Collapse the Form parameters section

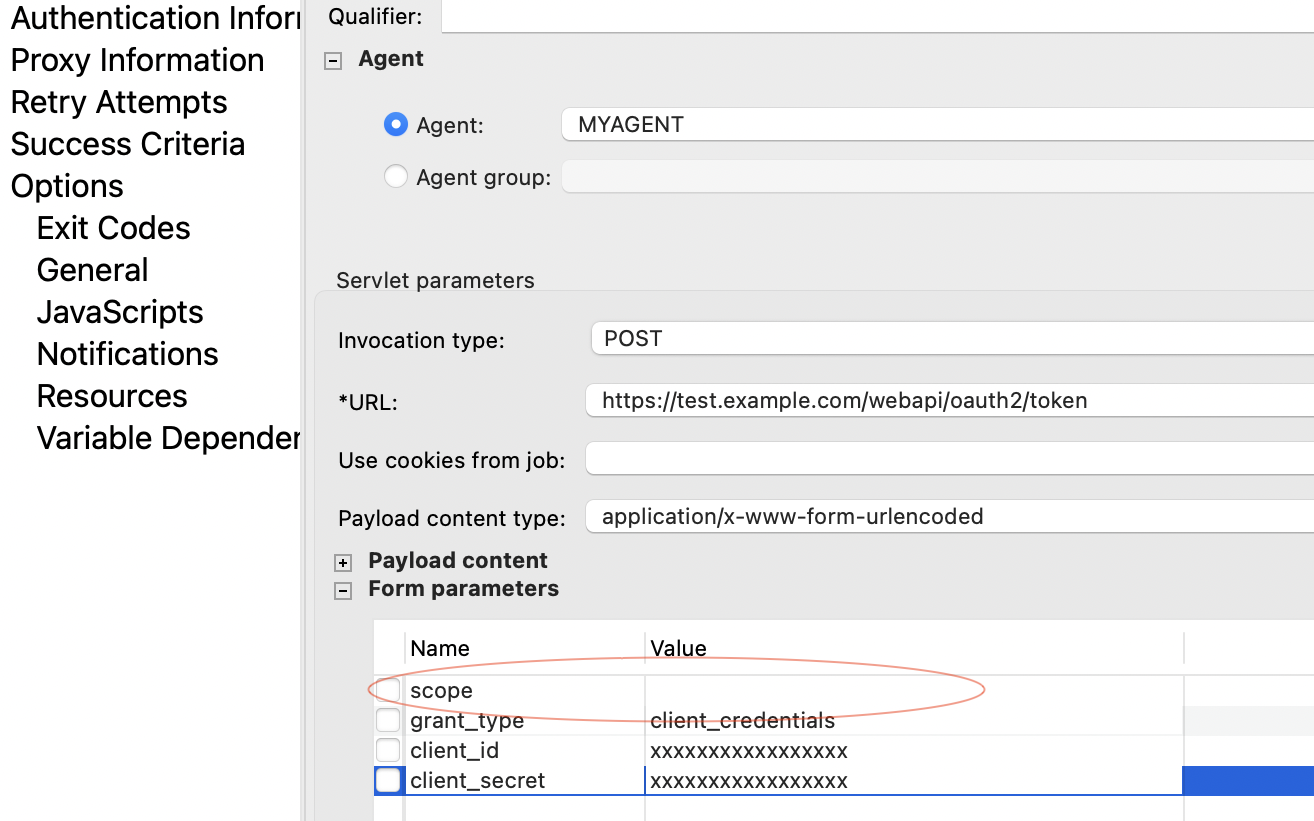click(x=343, y=591)
